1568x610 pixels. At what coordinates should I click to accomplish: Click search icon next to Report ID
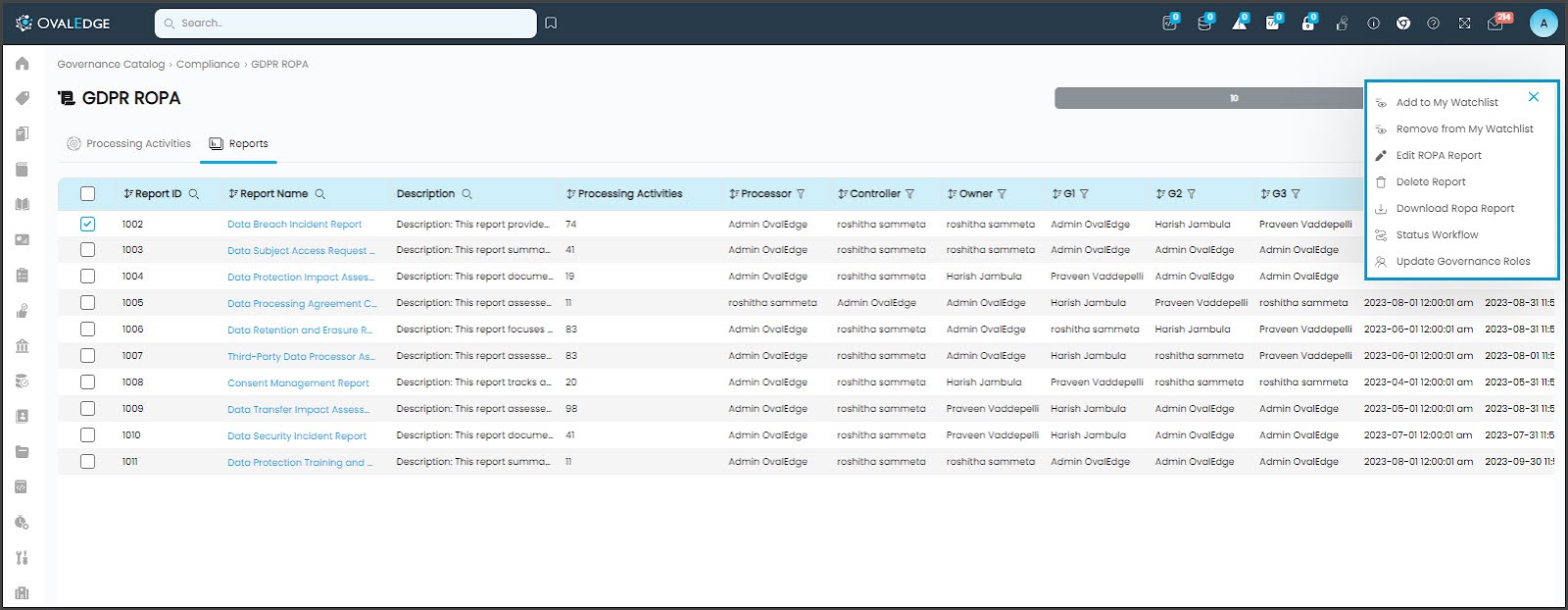coord(194,194)
